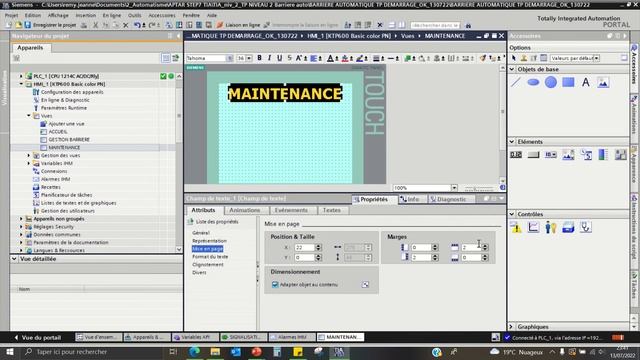Select the Symbolic I/O field element
The height and width of the screenshot is (360, 640).
point(551,155)
